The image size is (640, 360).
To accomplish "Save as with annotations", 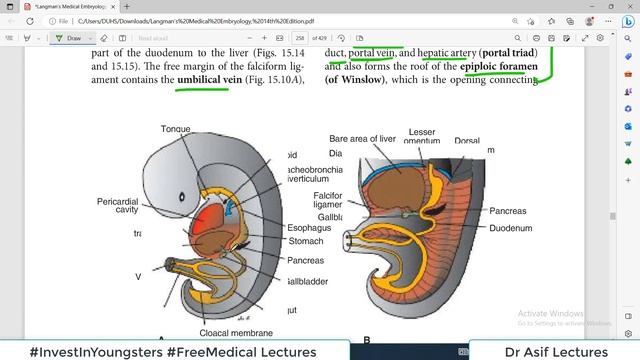I will tap(567, 38).
